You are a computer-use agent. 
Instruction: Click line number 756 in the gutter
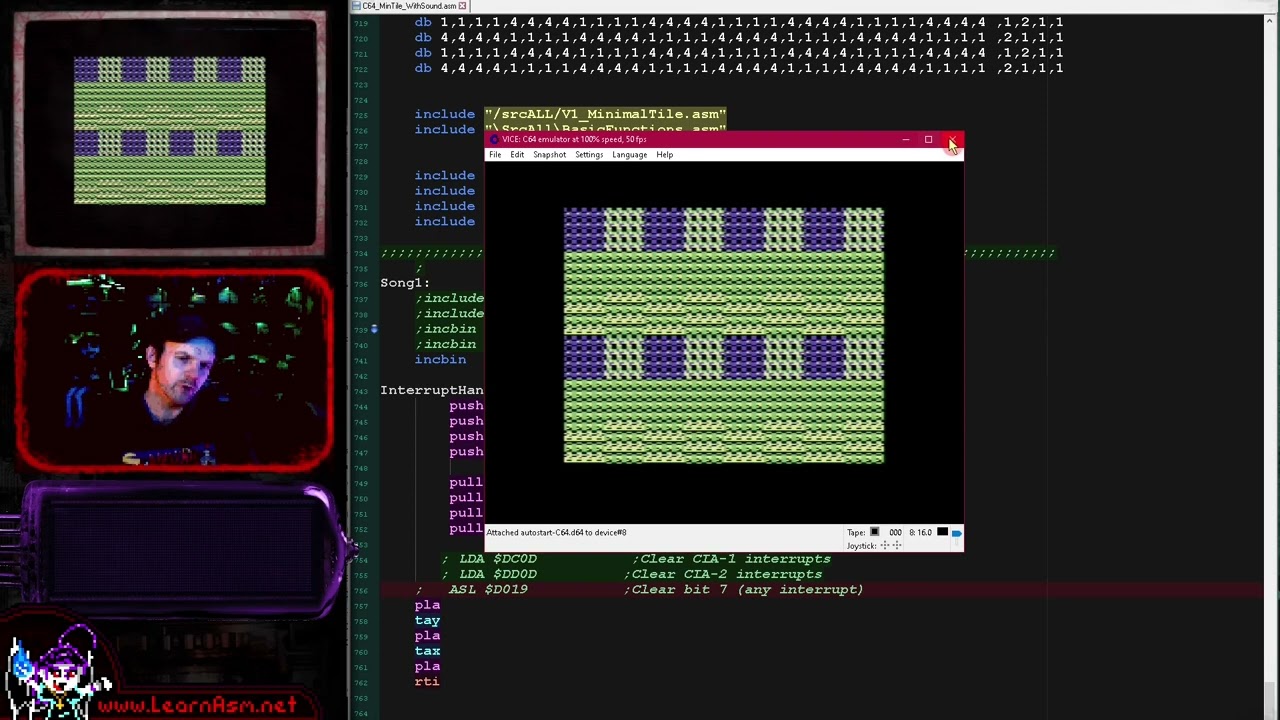pos(360,590)
